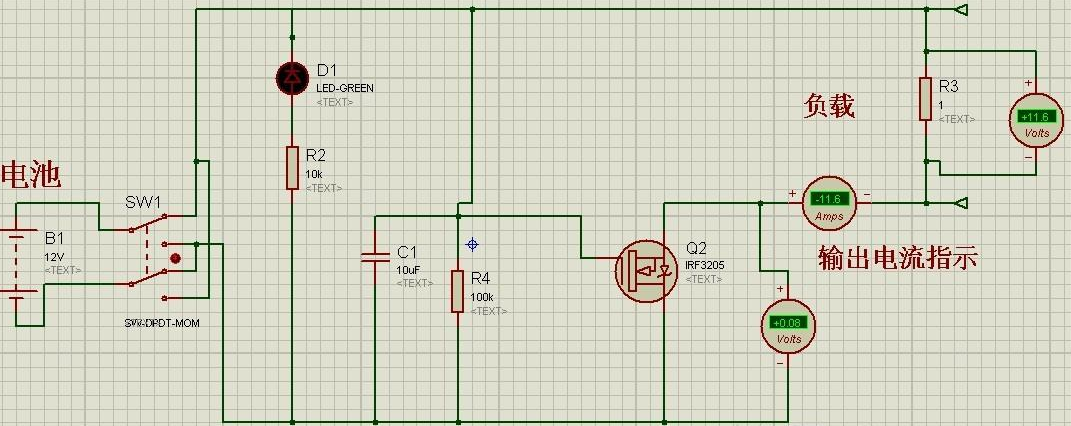This screenshot has width=1071, height=426.
Task: Click the R3 reference label
Action: (949, 87)
